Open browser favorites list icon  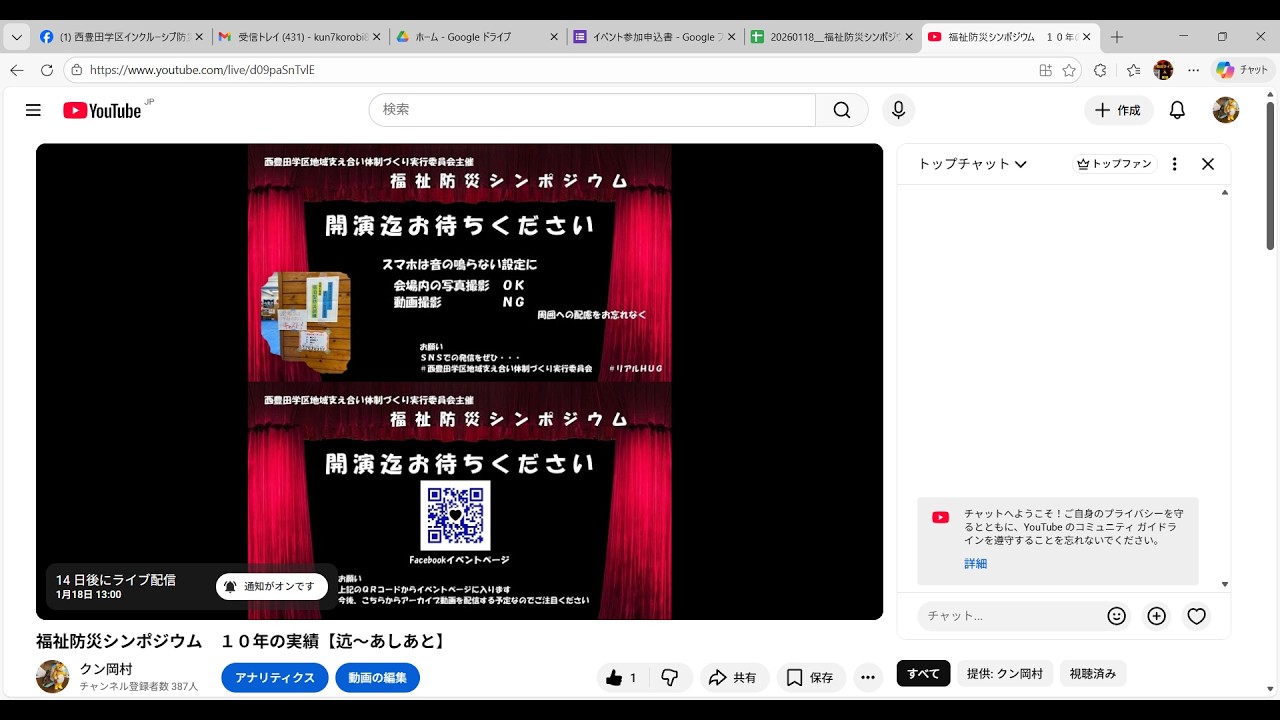coord(1133,70)
